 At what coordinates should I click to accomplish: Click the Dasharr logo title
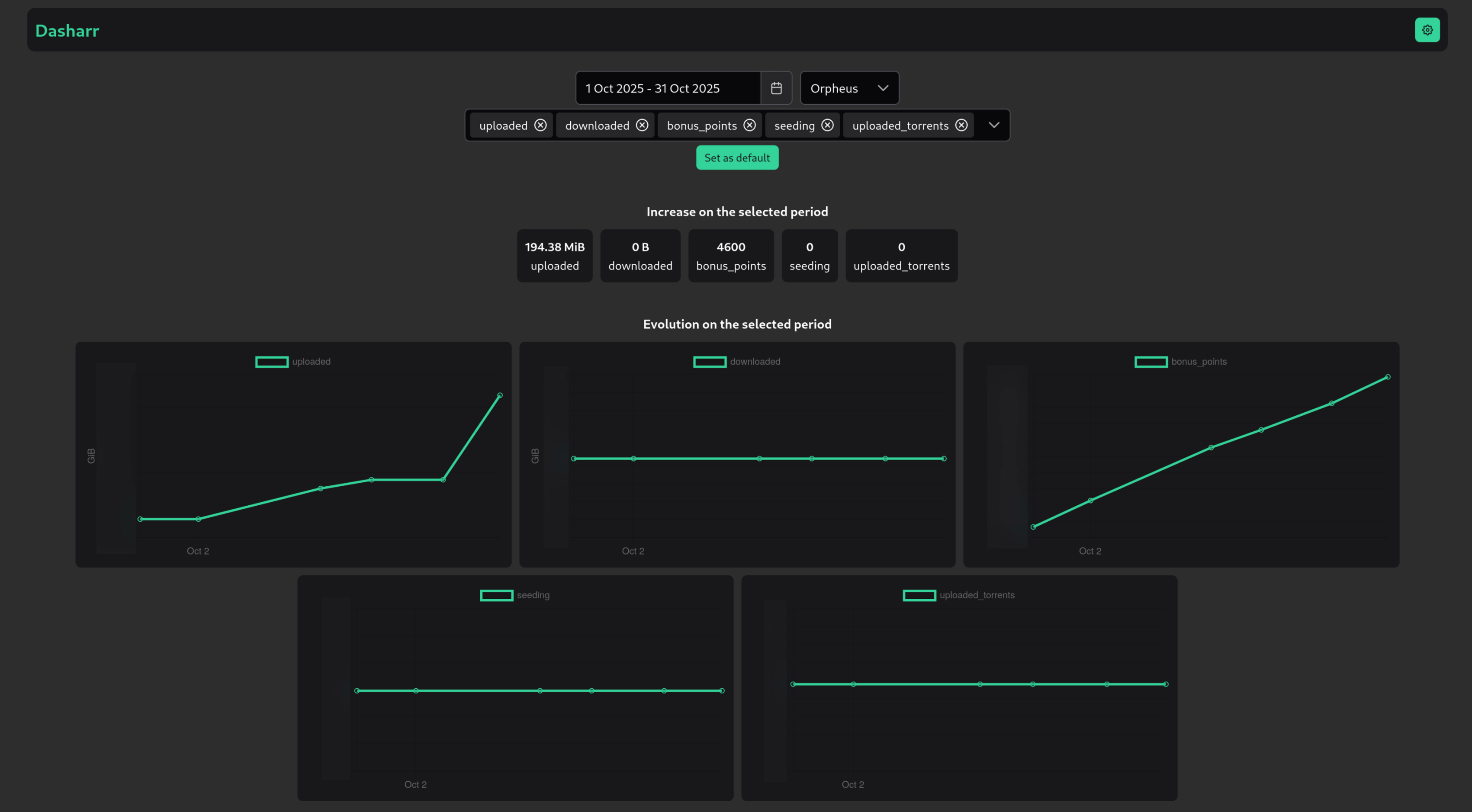[67, 31]
